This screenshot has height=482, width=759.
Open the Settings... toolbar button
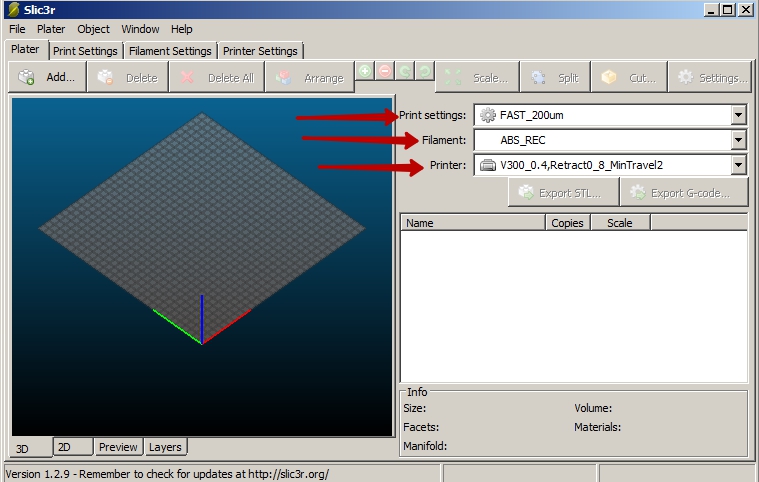(711, 77)
